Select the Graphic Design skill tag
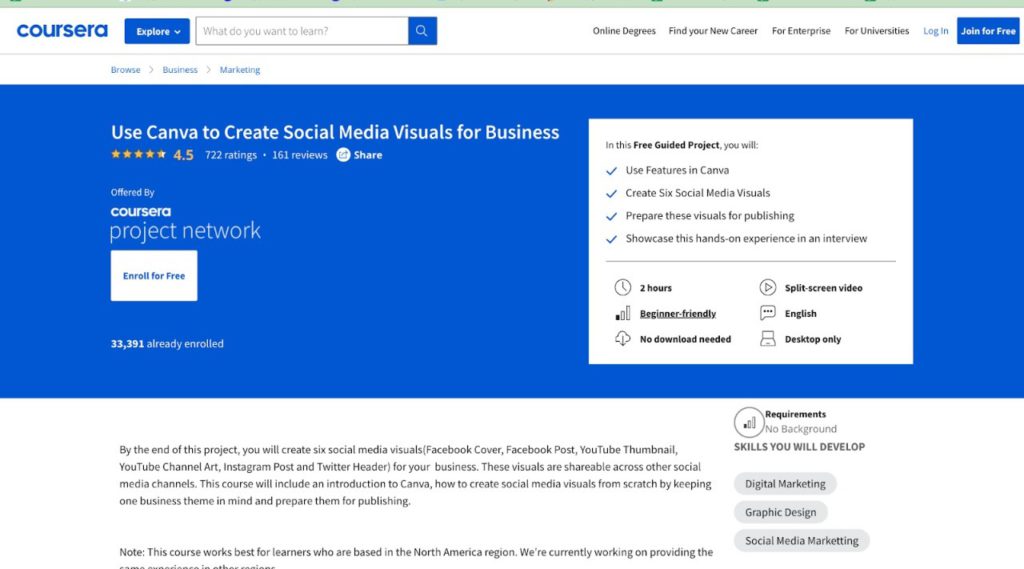The height and width of the screenshot is (569, 1024). click(780, 512)
